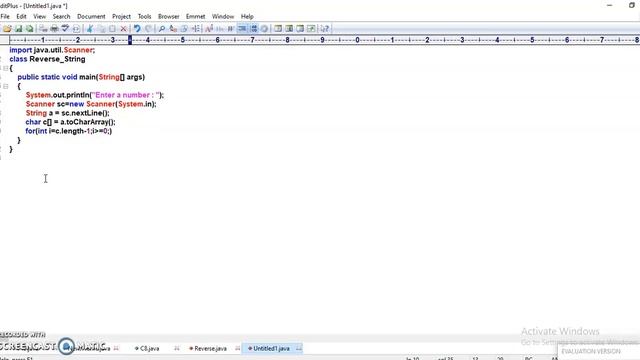Open the Tools menu
Screen dimensions: 640x360
[x=144, y=16]
